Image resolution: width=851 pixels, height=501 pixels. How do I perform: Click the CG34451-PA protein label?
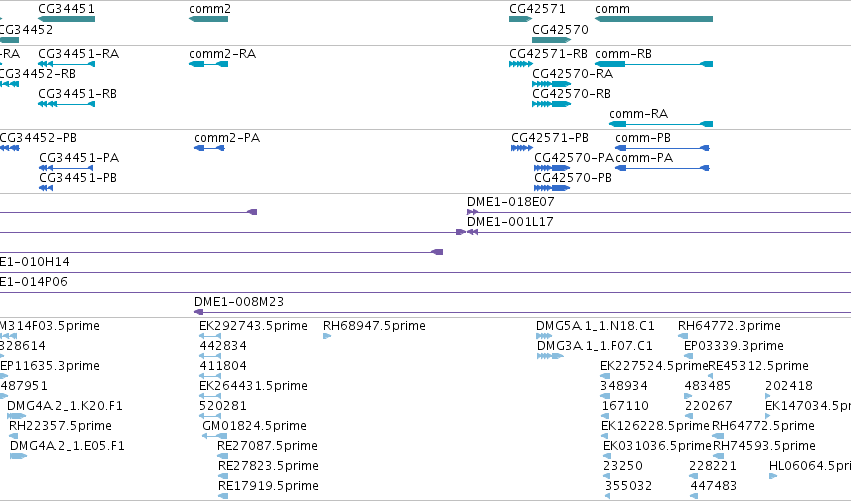pos(79,158)
